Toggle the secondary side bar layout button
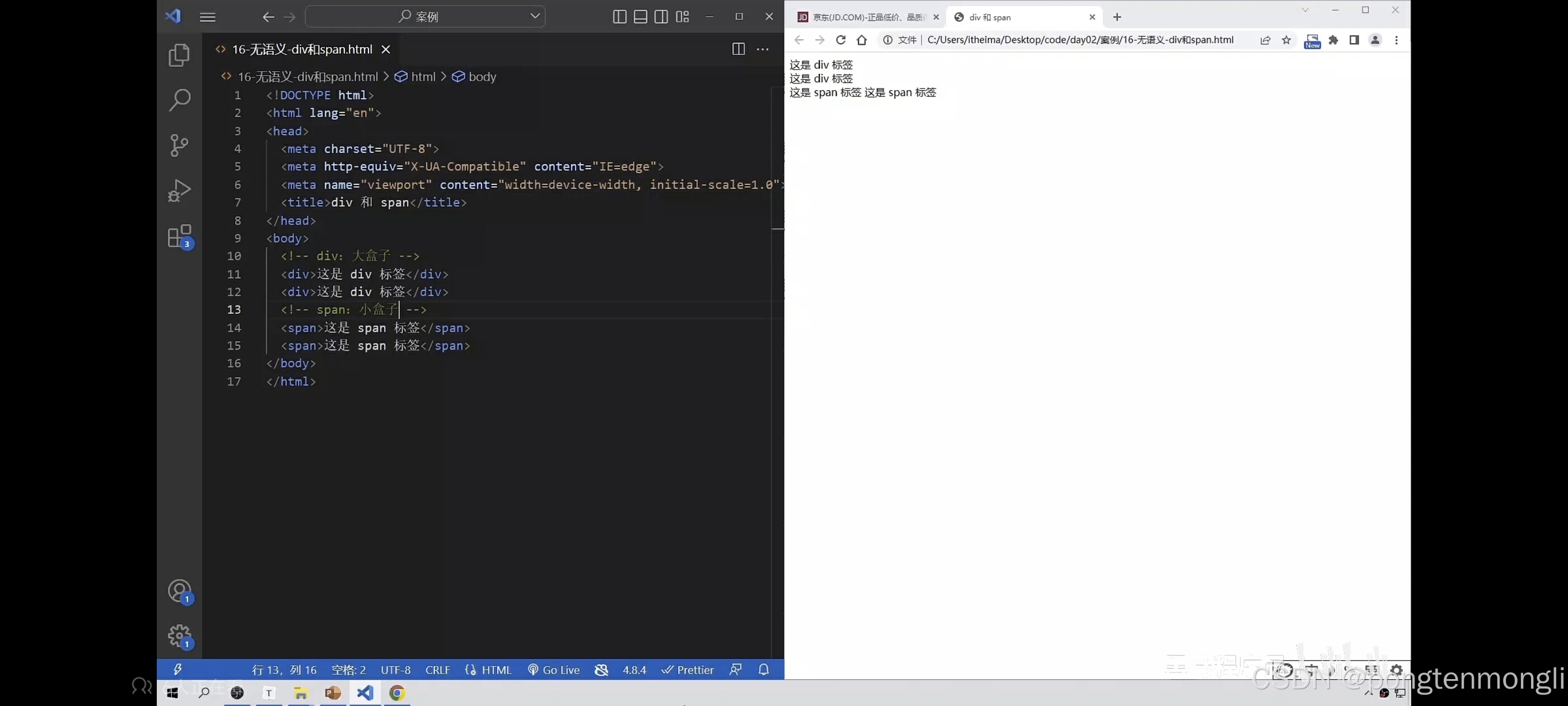The height and width of the screenshot is (706, 1568). tap(661, 17)
